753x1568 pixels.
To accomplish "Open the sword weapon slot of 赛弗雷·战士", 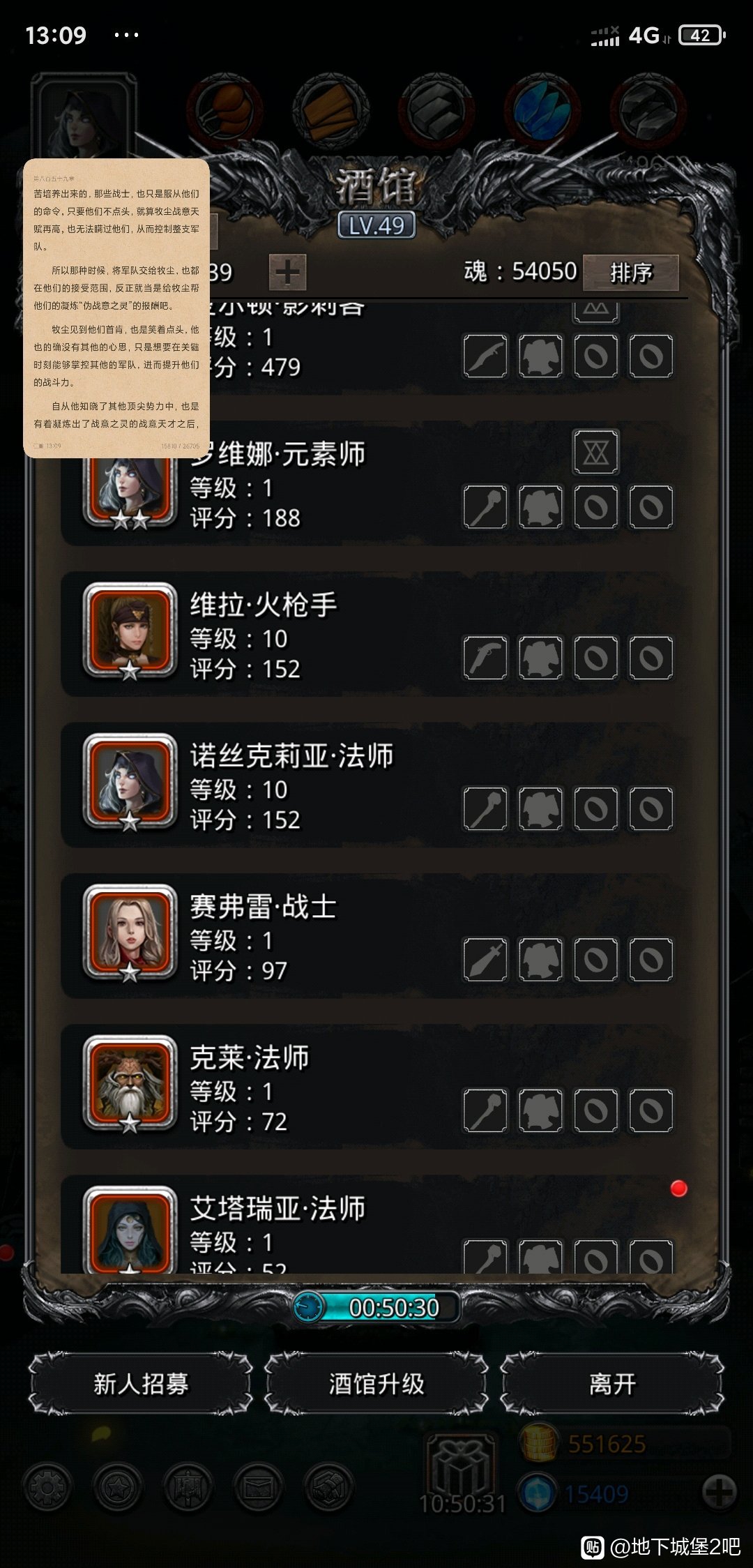I will [485, 960].
